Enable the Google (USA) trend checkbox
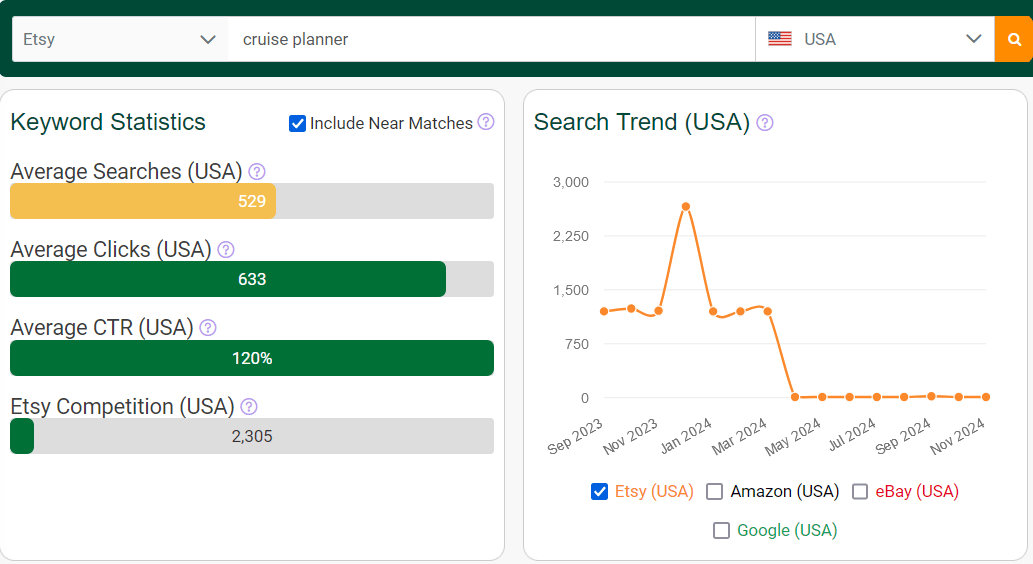 (x=721, y=530)
